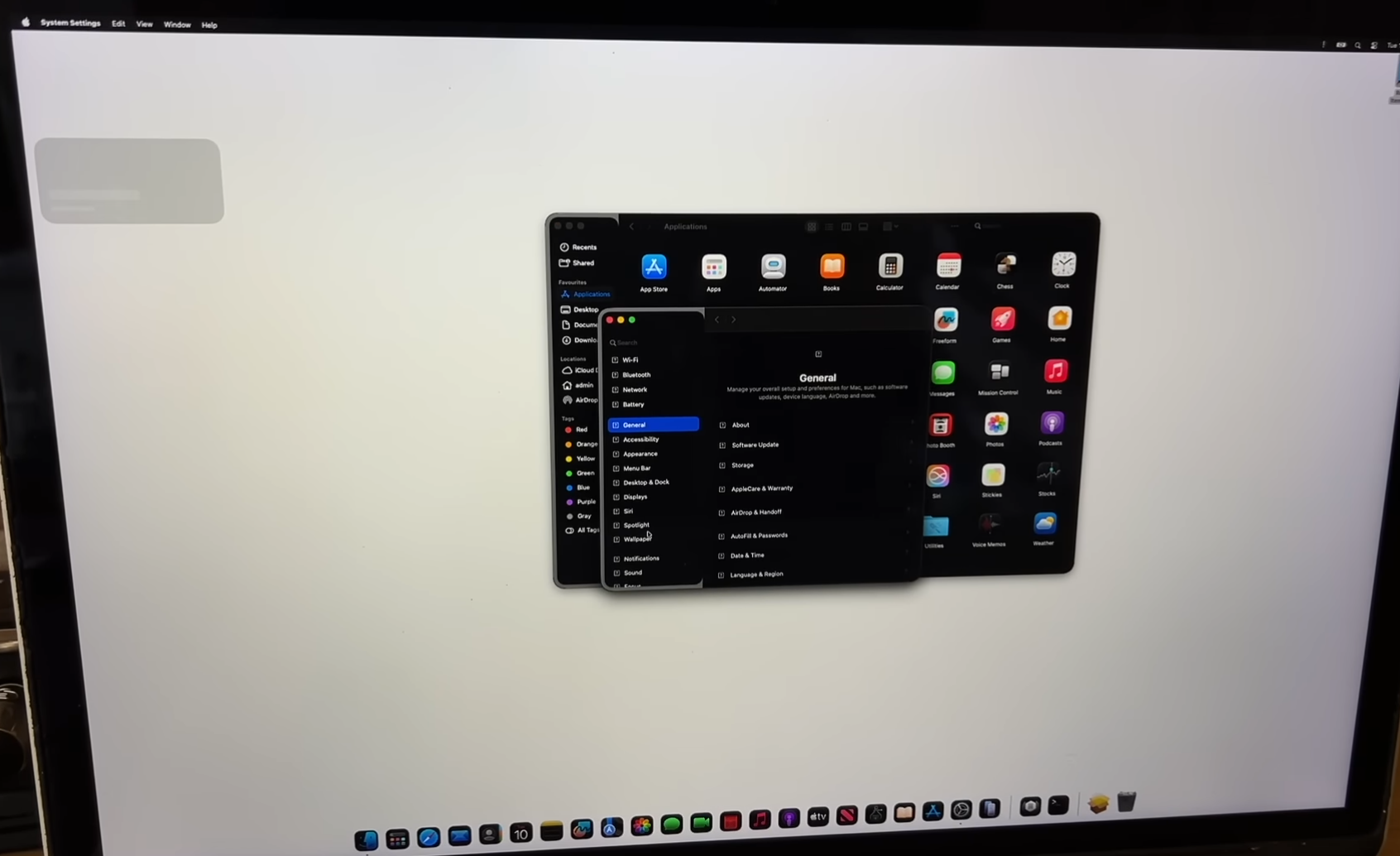Open the Automator app icon
This screenshot has height=856, width=1400.
tap(773, 267)
